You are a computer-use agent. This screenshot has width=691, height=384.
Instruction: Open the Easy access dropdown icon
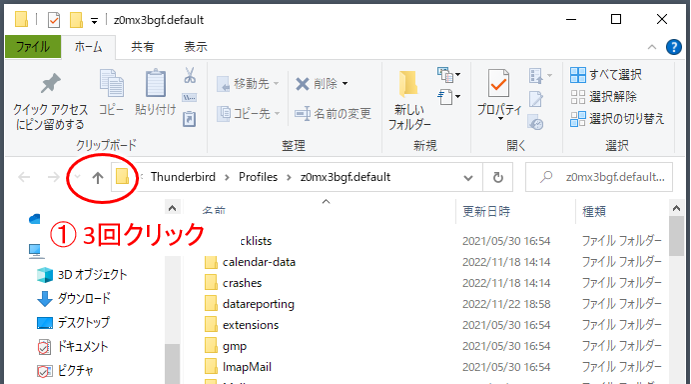pos(449,97)
